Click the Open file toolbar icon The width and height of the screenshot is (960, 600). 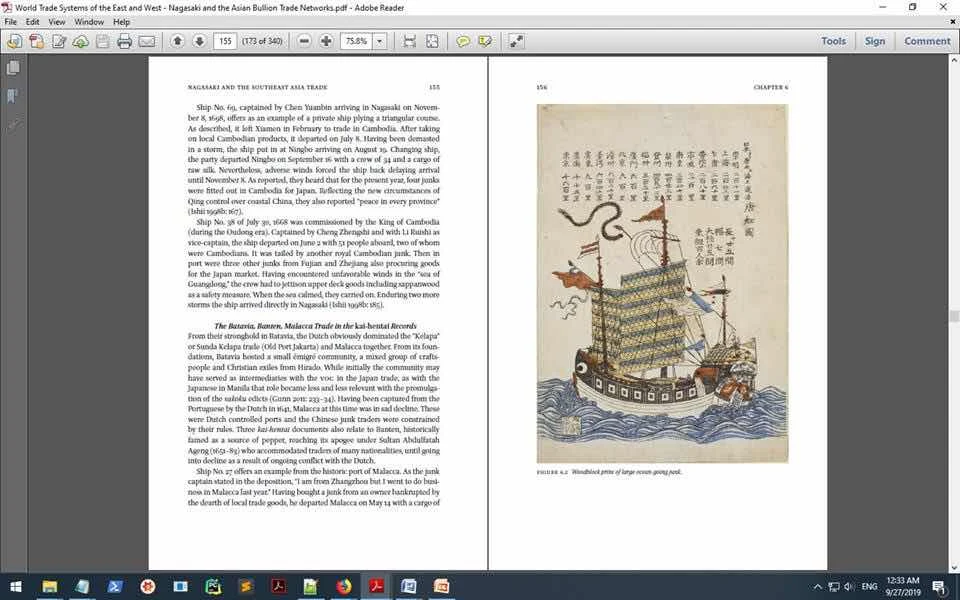pyautogui.click(x=15, y=41)
